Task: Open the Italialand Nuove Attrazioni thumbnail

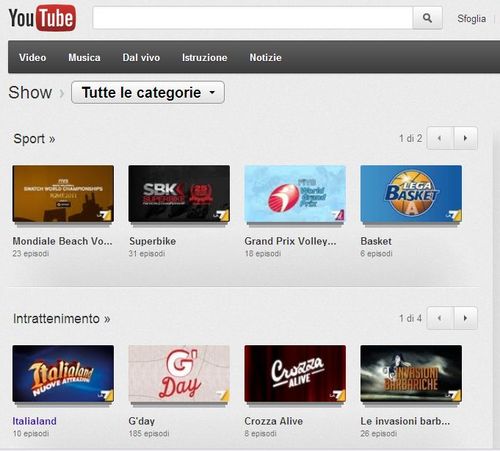Action: click(63, 374)
